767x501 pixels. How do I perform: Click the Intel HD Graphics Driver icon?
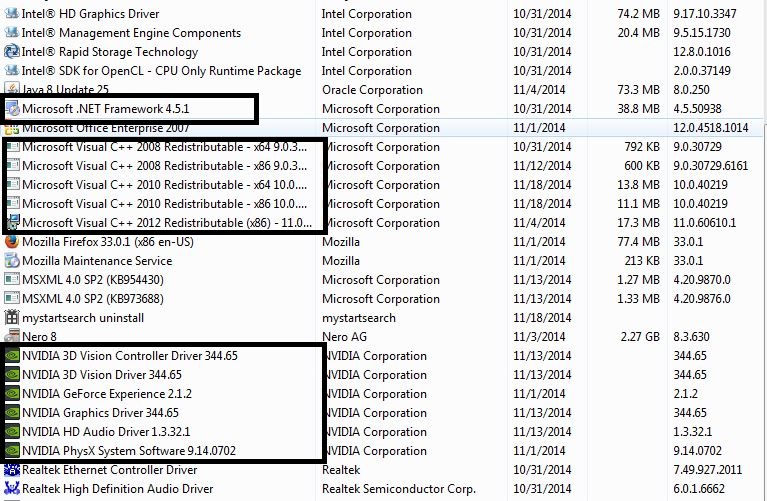(x=11, y=14)
